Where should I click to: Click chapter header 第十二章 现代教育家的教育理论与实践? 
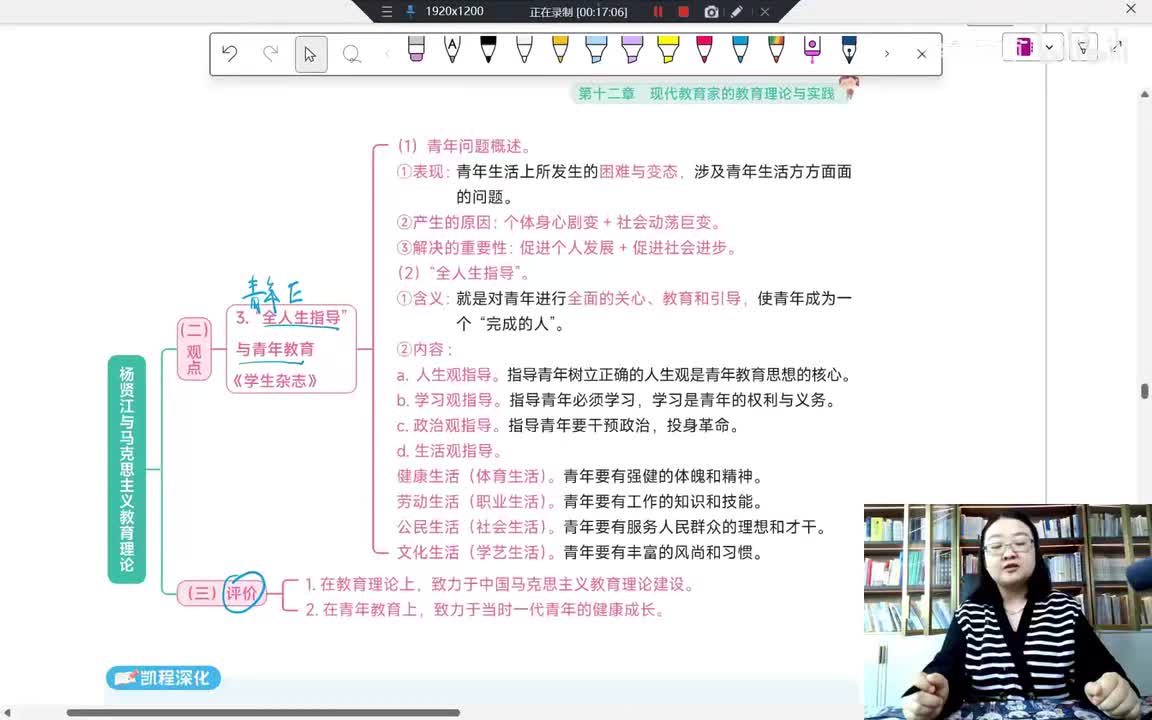(x=707, y=93)
